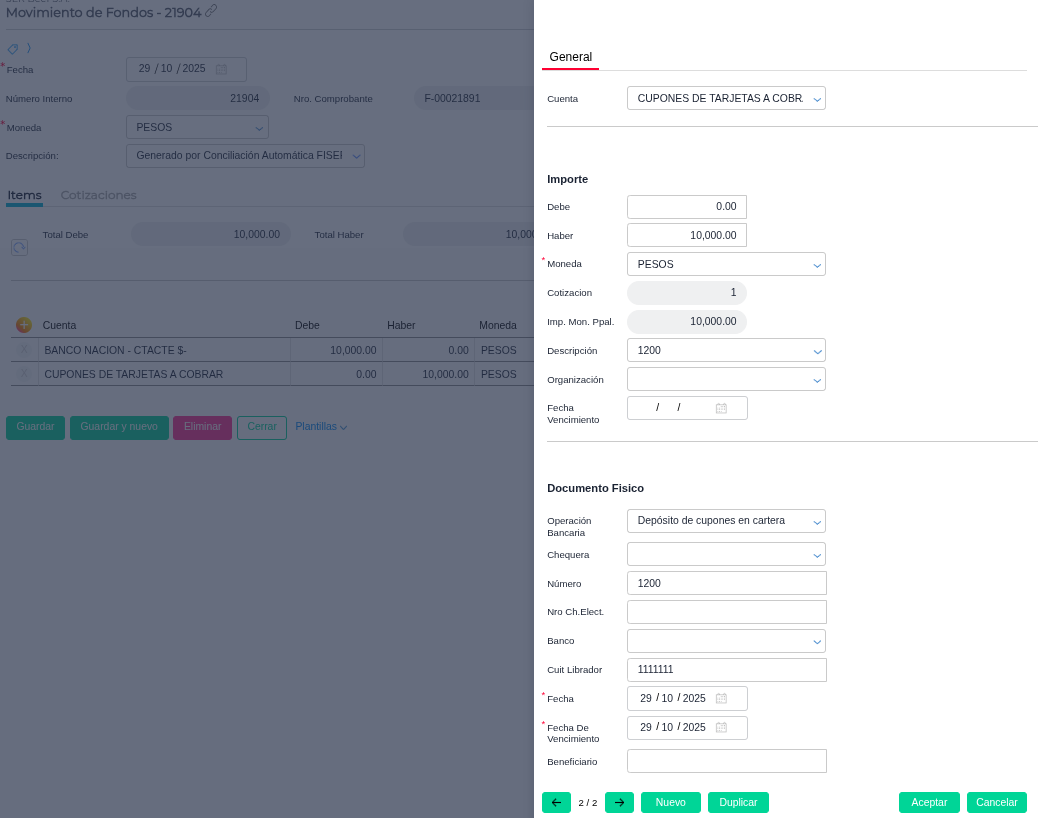Viewport: 1038px width, 818px height.
Task: Click the Nuevo button
Action: click(x=671, y=802)
